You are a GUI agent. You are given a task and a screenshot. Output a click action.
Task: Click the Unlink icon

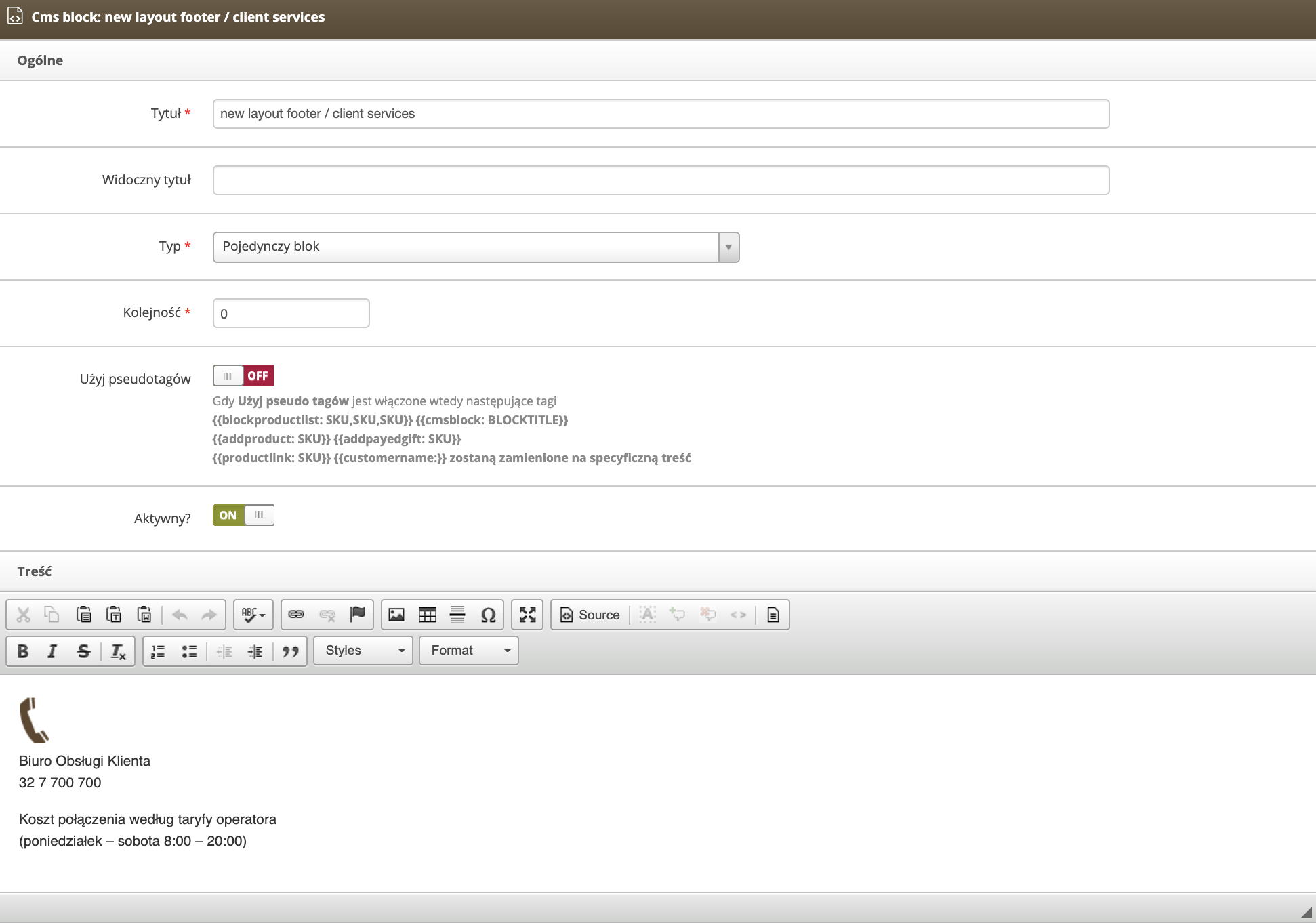(x=327, y=615)
